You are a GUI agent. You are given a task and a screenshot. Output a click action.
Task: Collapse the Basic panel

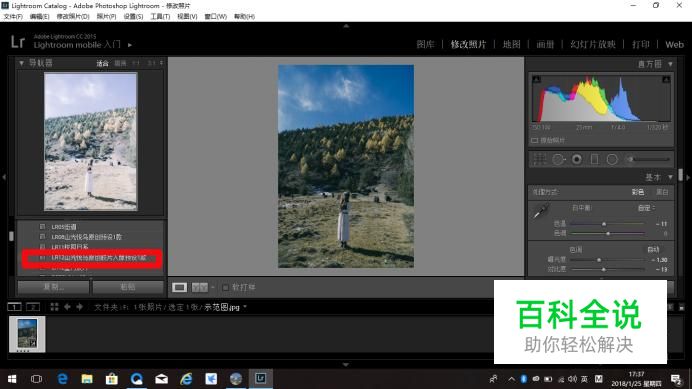(x=670, y=177)
